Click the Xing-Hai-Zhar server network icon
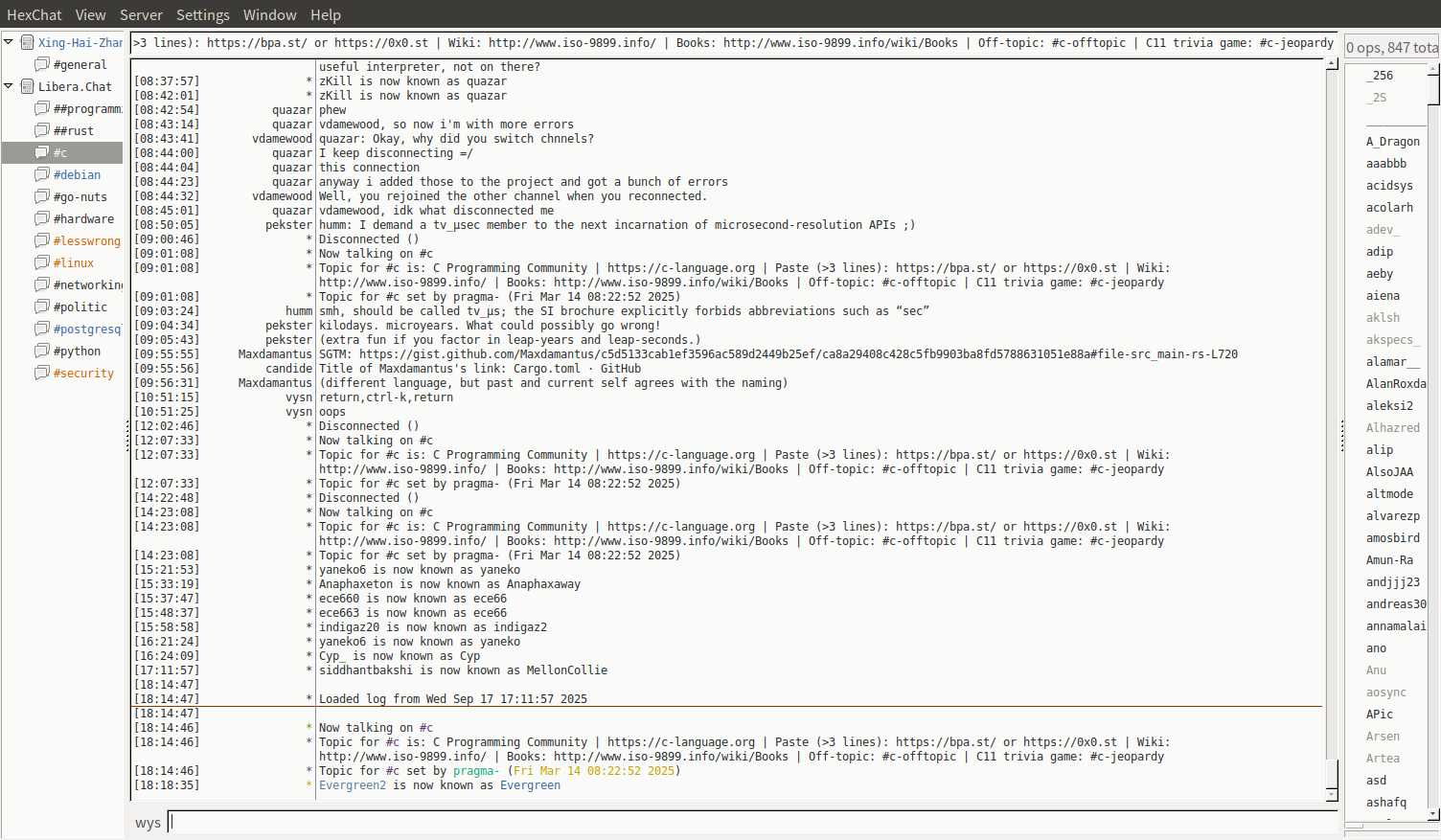 pos(28,42)
